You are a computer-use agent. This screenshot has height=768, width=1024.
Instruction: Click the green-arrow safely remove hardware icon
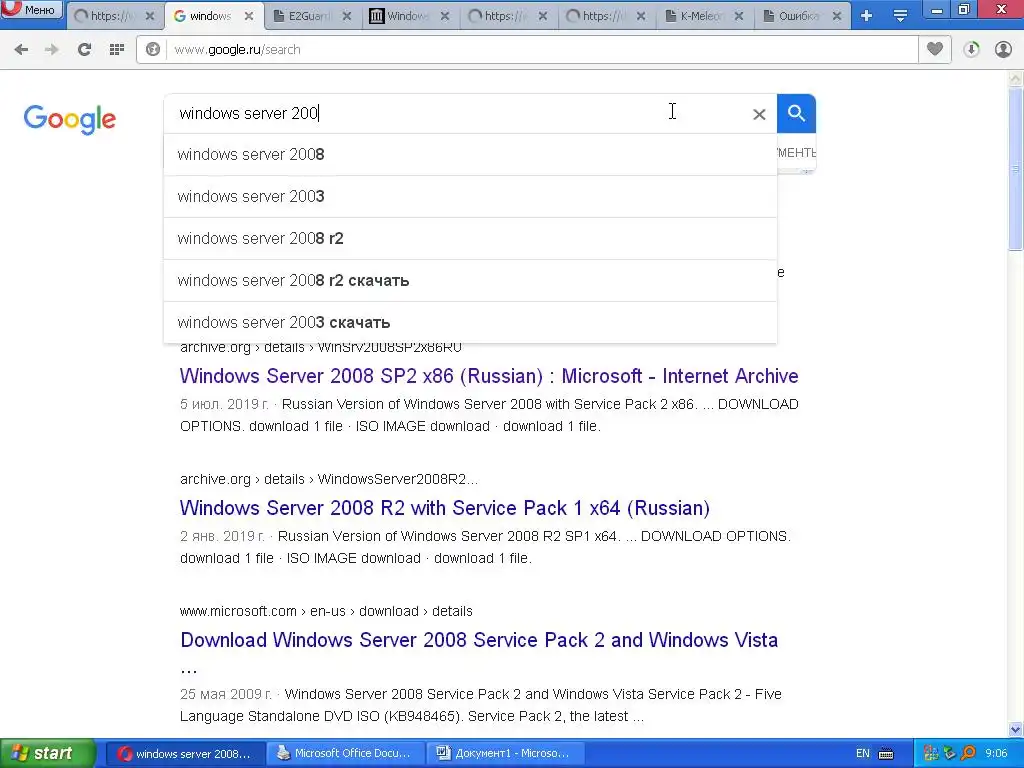click(950, 754)
